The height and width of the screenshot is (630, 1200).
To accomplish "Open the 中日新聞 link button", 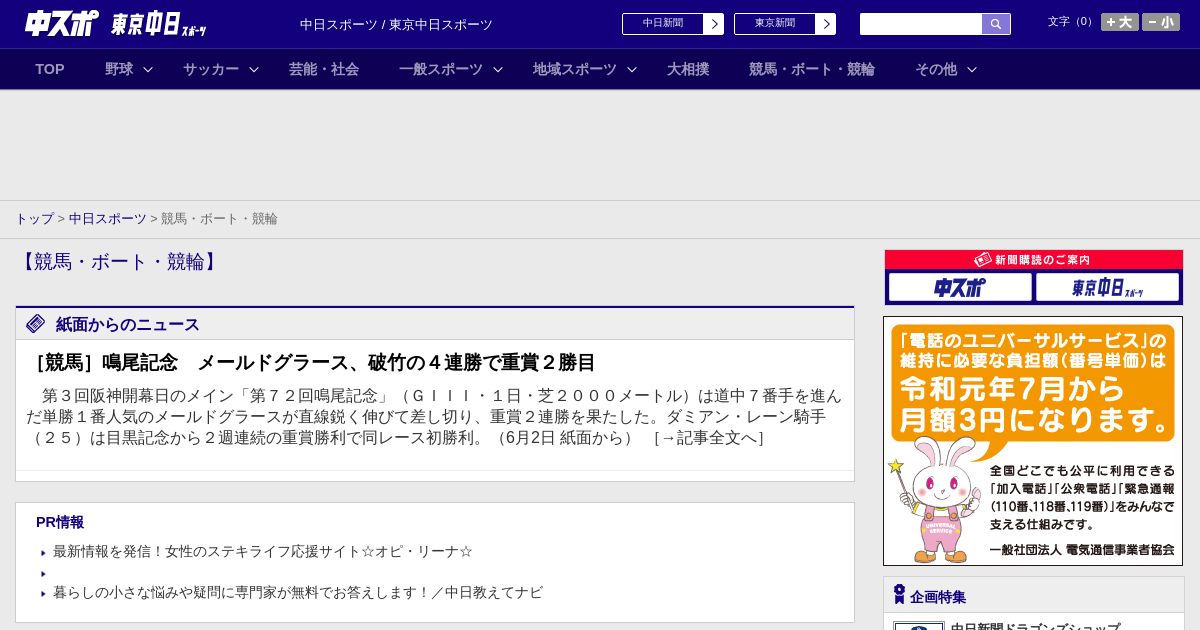I will (663, 24).
